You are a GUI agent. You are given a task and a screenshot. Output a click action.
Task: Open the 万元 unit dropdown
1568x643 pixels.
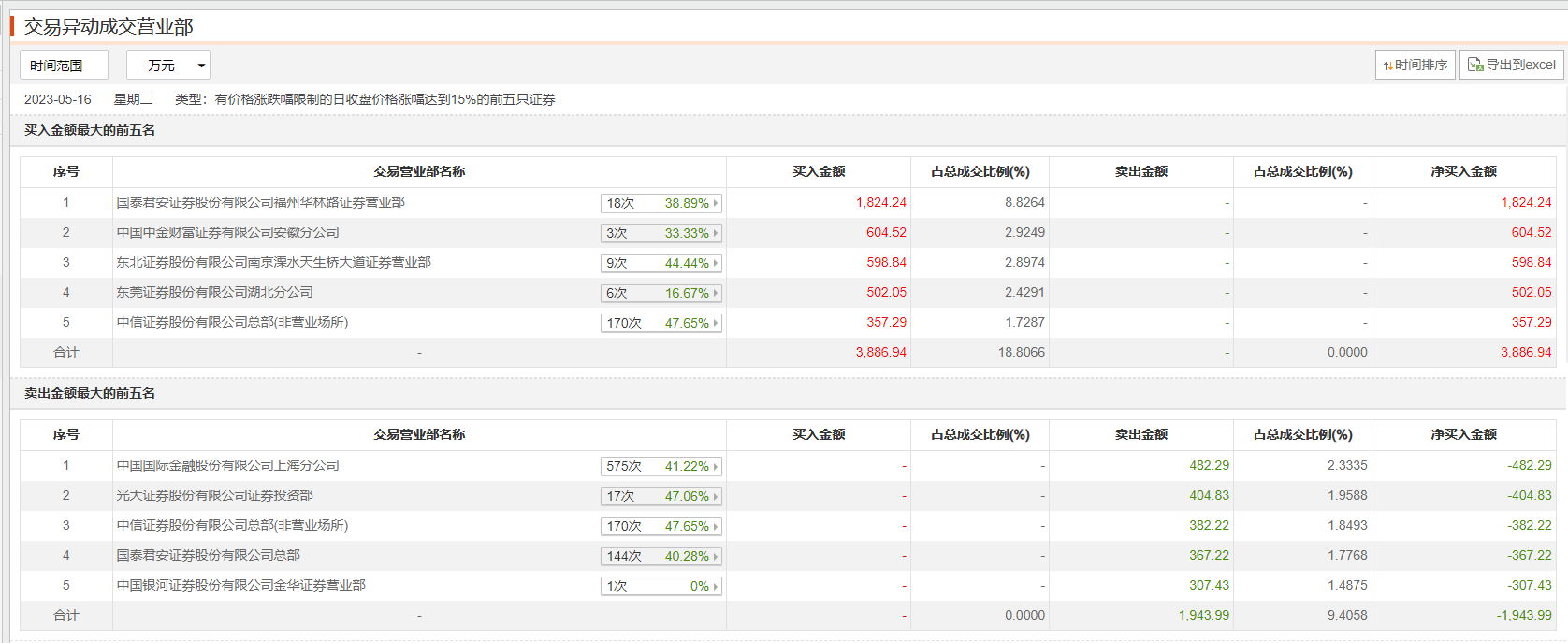(x=168, y=65)
